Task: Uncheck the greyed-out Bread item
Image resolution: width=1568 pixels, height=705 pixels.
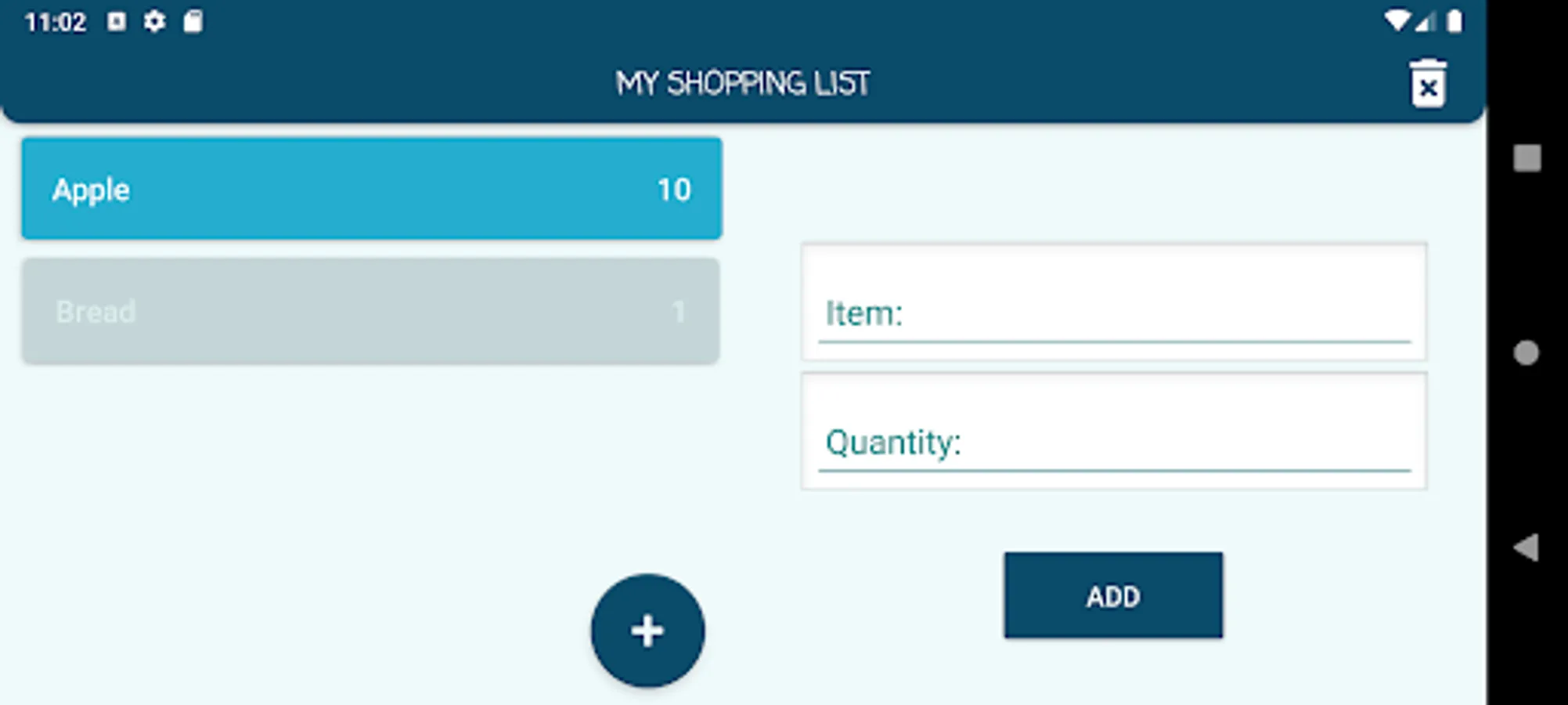Action: (371, 311)
